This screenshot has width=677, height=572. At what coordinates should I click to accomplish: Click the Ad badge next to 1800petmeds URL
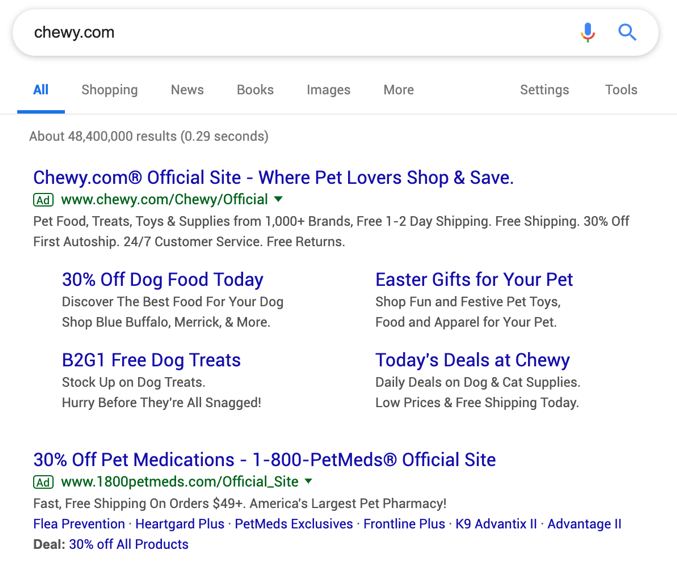pyautogui.click(x=43, y=482)
